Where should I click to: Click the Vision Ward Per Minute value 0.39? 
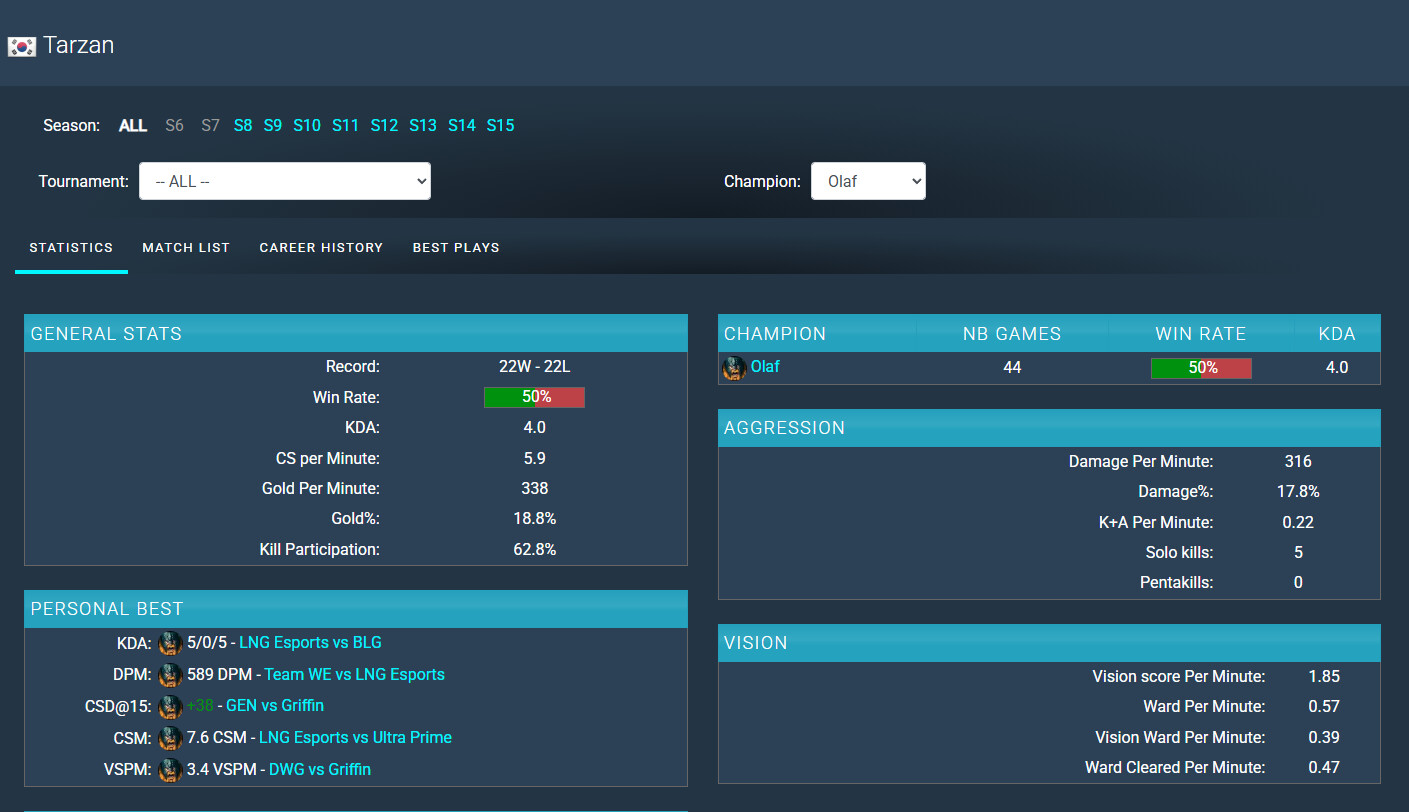[x=1324, y=737]
